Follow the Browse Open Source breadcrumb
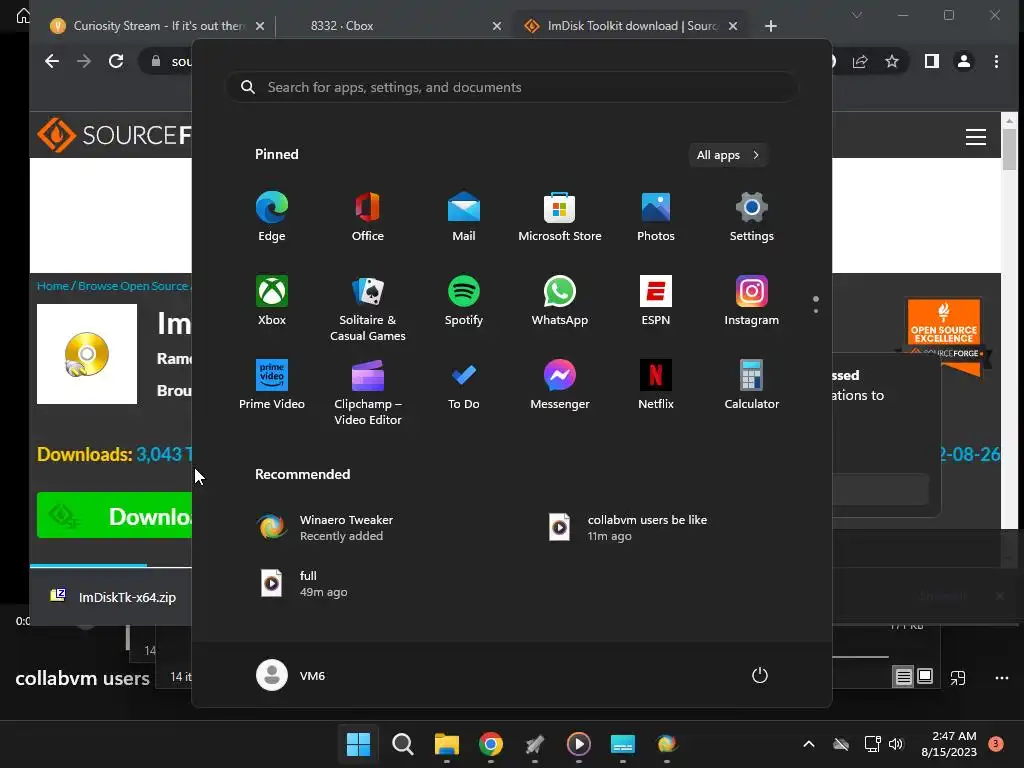 pyautogui.click(x=133, y=286)
